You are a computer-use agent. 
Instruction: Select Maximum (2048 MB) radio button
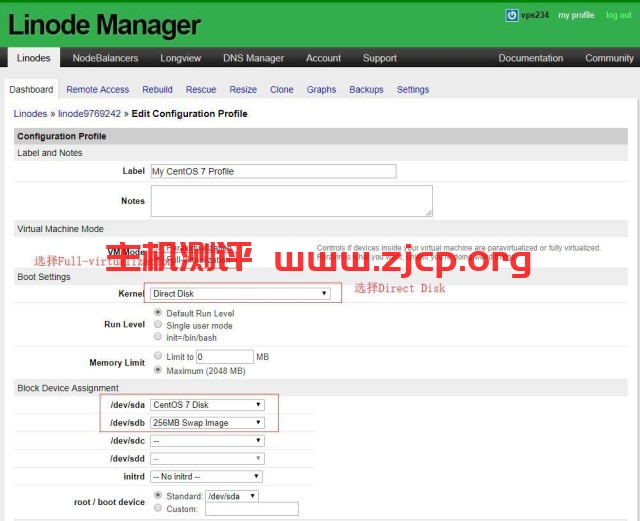click(158, 370)
